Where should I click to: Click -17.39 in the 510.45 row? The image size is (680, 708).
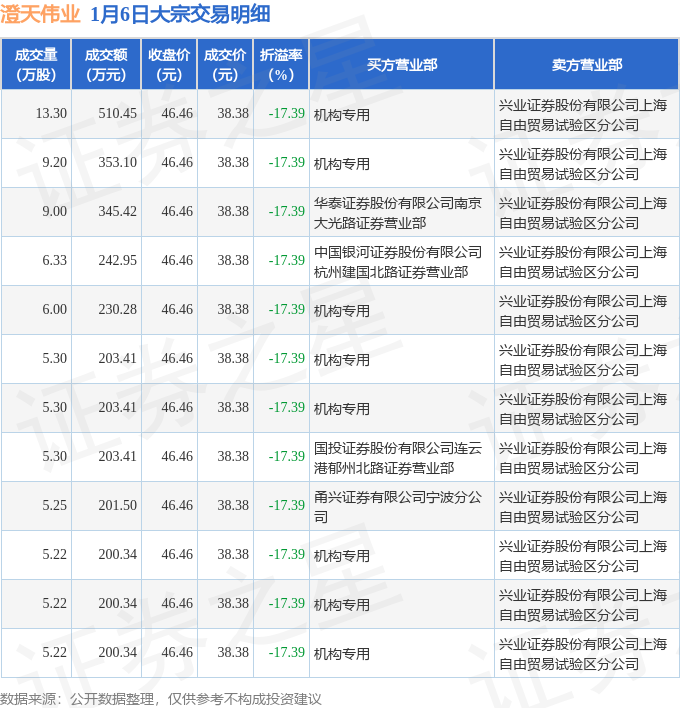(286, 113)
